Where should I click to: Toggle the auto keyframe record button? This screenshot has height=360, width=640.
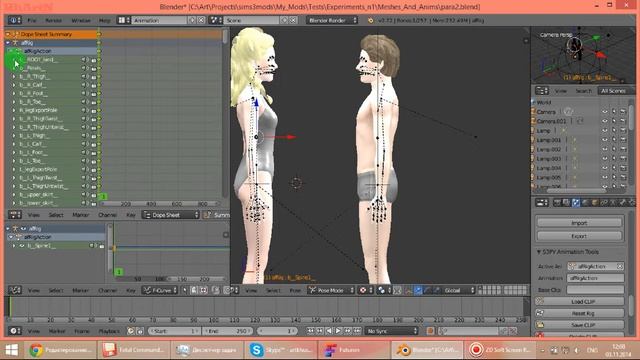pos(430,331)
